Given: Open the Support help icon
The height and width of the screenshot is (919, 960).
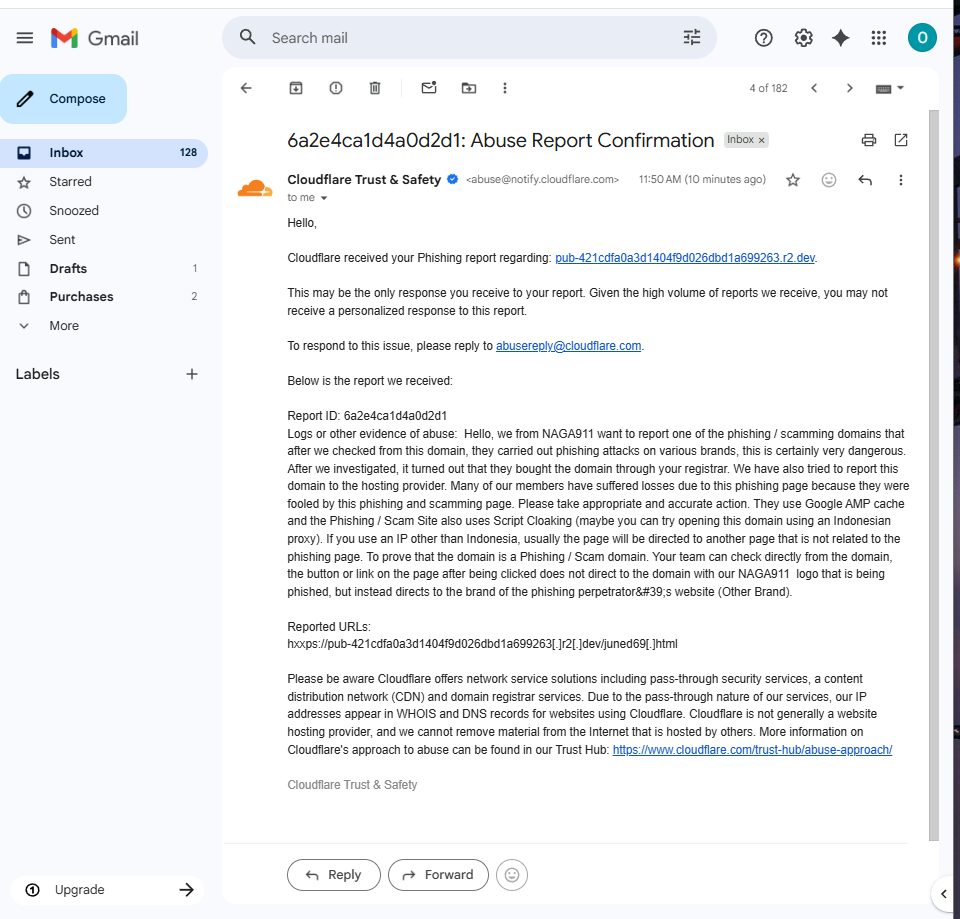Looking at the screenshot, I should [763, 38].
